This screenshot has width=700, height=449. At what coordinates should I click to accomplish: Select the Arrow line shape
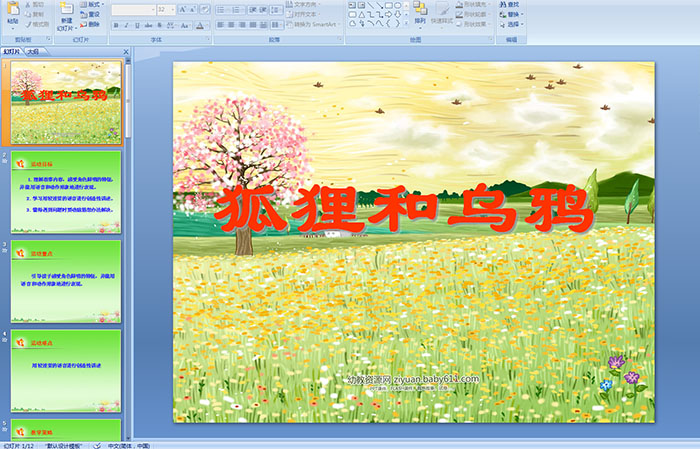(x=380, y=5)
